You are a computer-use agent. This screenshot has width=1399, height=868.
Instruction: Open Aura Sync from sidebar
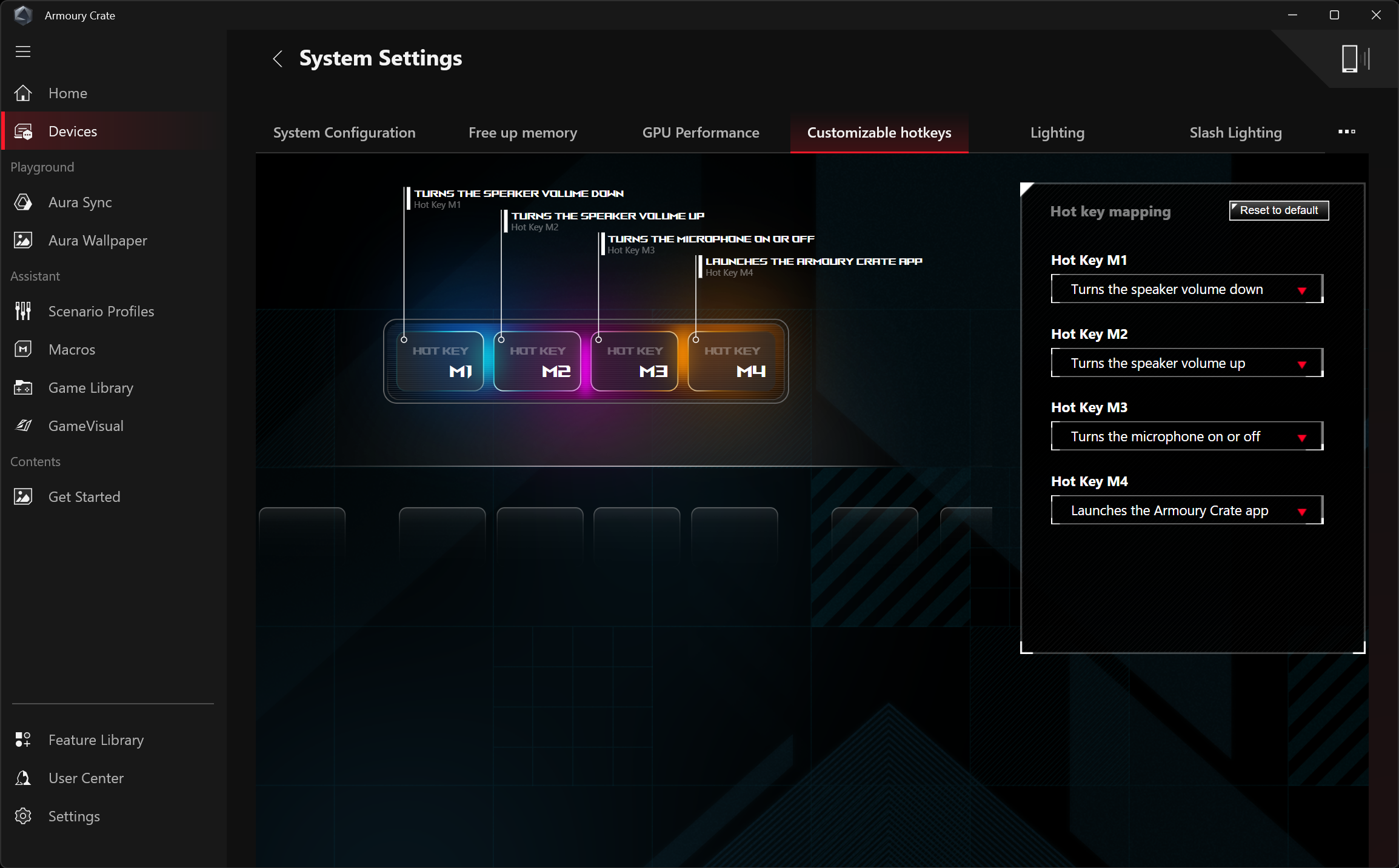click(79, 202)
